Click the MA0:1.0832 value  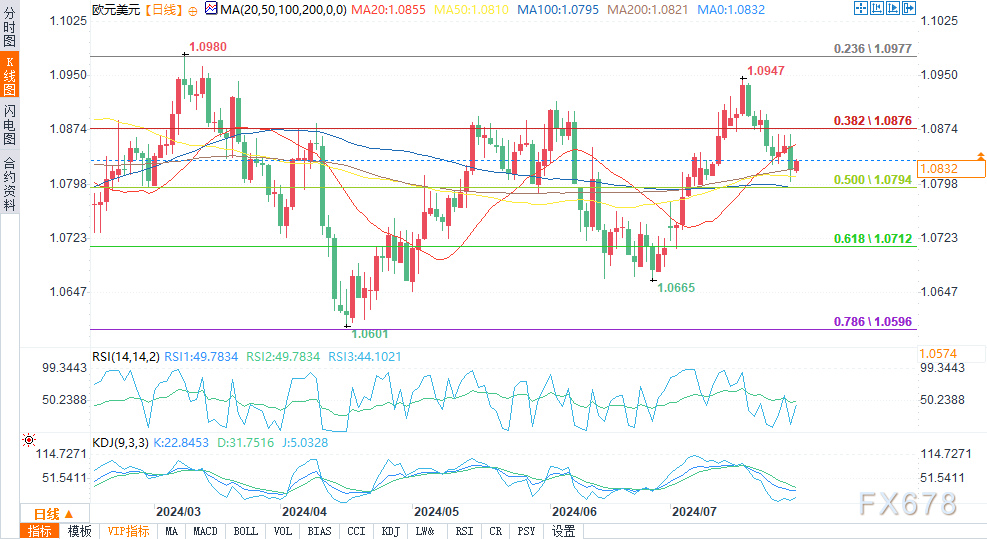pyautogui.click(x=731, y=10)
